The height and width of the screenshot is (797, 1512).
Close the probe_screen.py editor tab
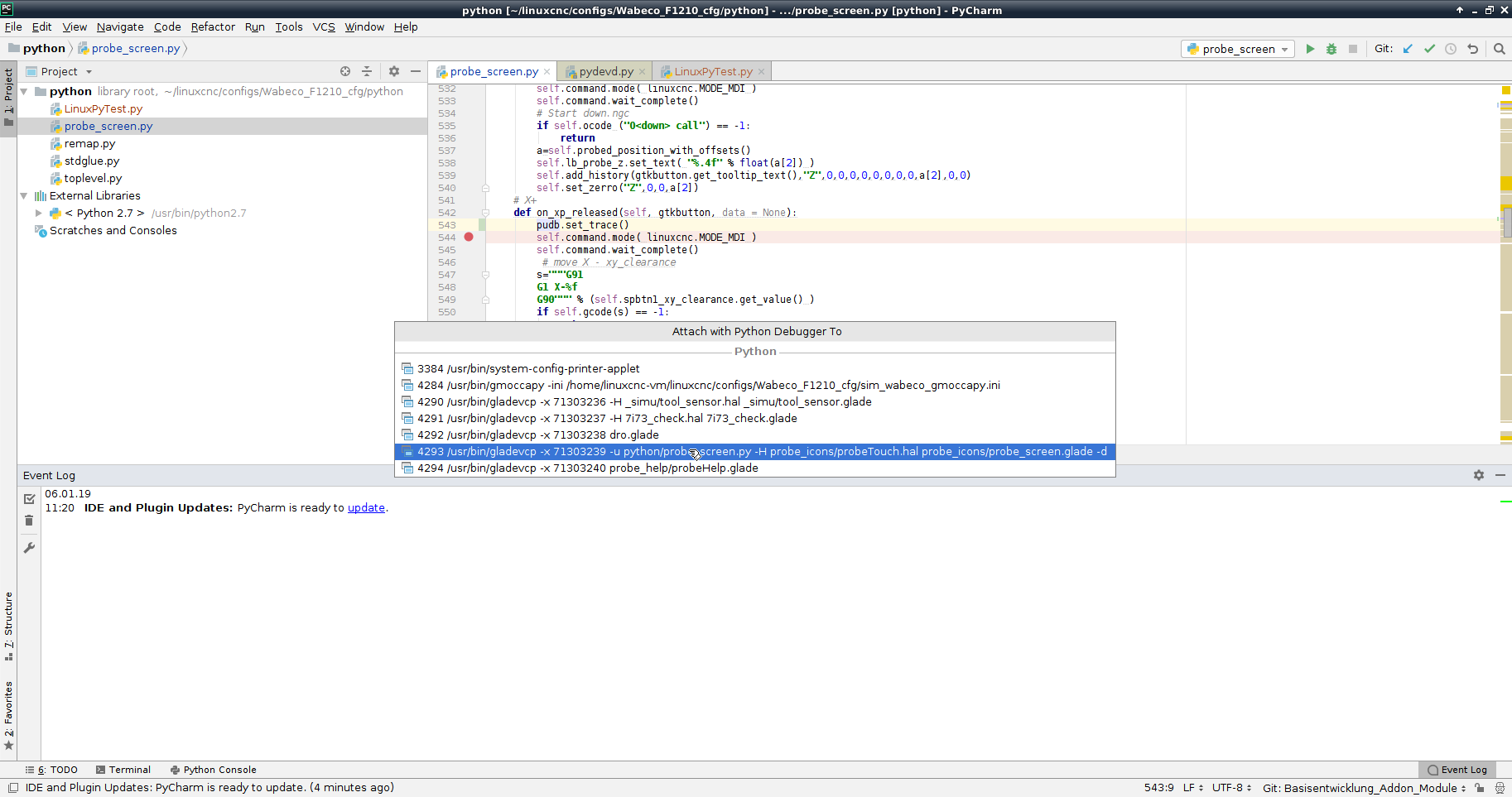(547, 72)
